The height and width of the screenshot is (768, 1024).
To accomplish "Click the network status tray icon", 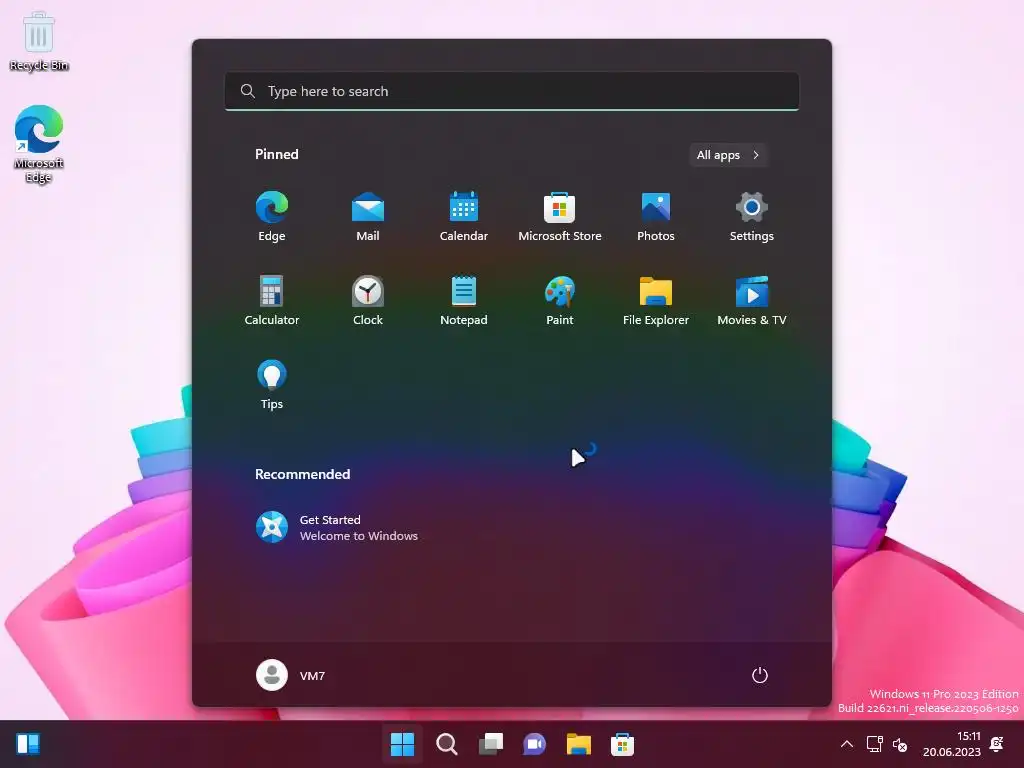I will (x=874, y=744).
